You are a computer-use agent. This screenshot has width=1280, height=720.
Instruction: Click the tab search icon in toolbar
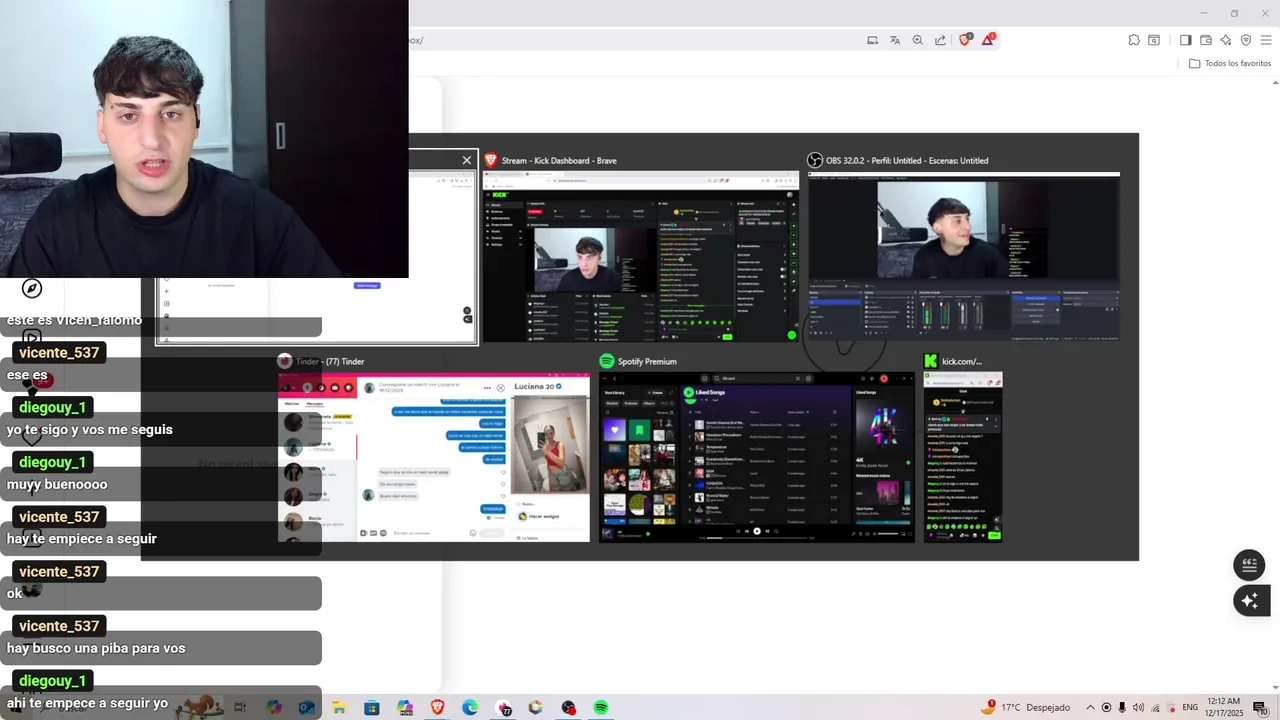(x=1154, y=40)
